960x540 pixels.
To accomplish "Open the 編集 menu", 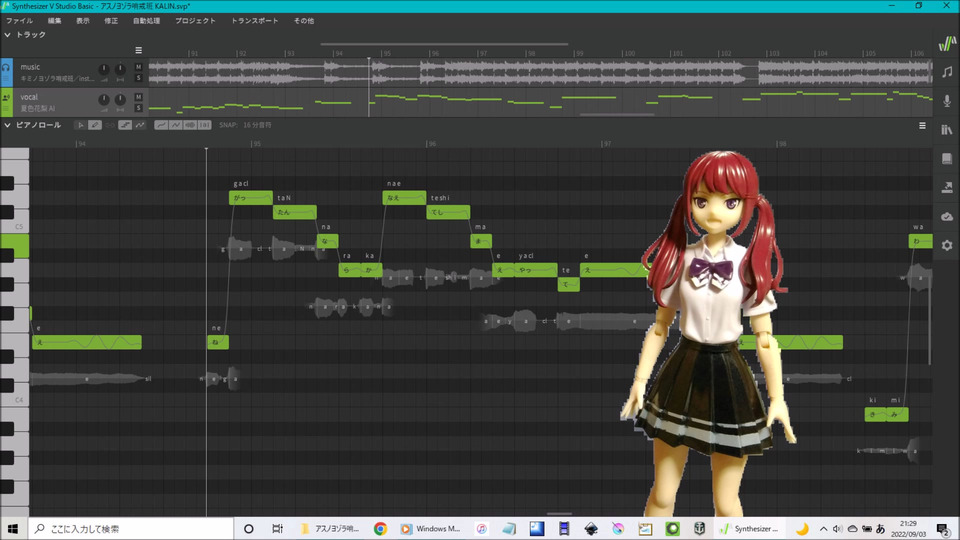I will (54, 21).
